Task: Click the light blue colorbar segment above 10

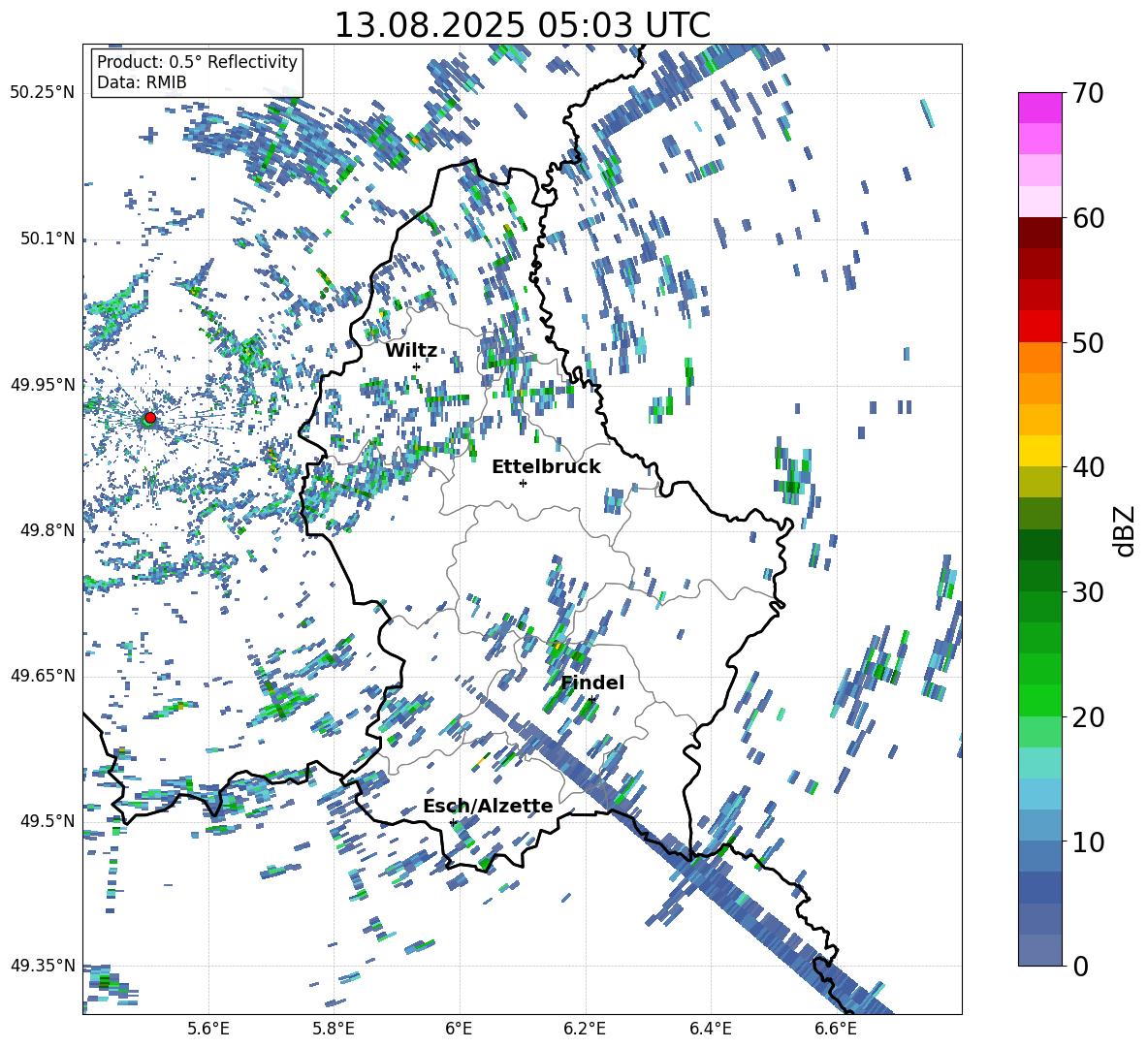Action: click(1040, 826)
